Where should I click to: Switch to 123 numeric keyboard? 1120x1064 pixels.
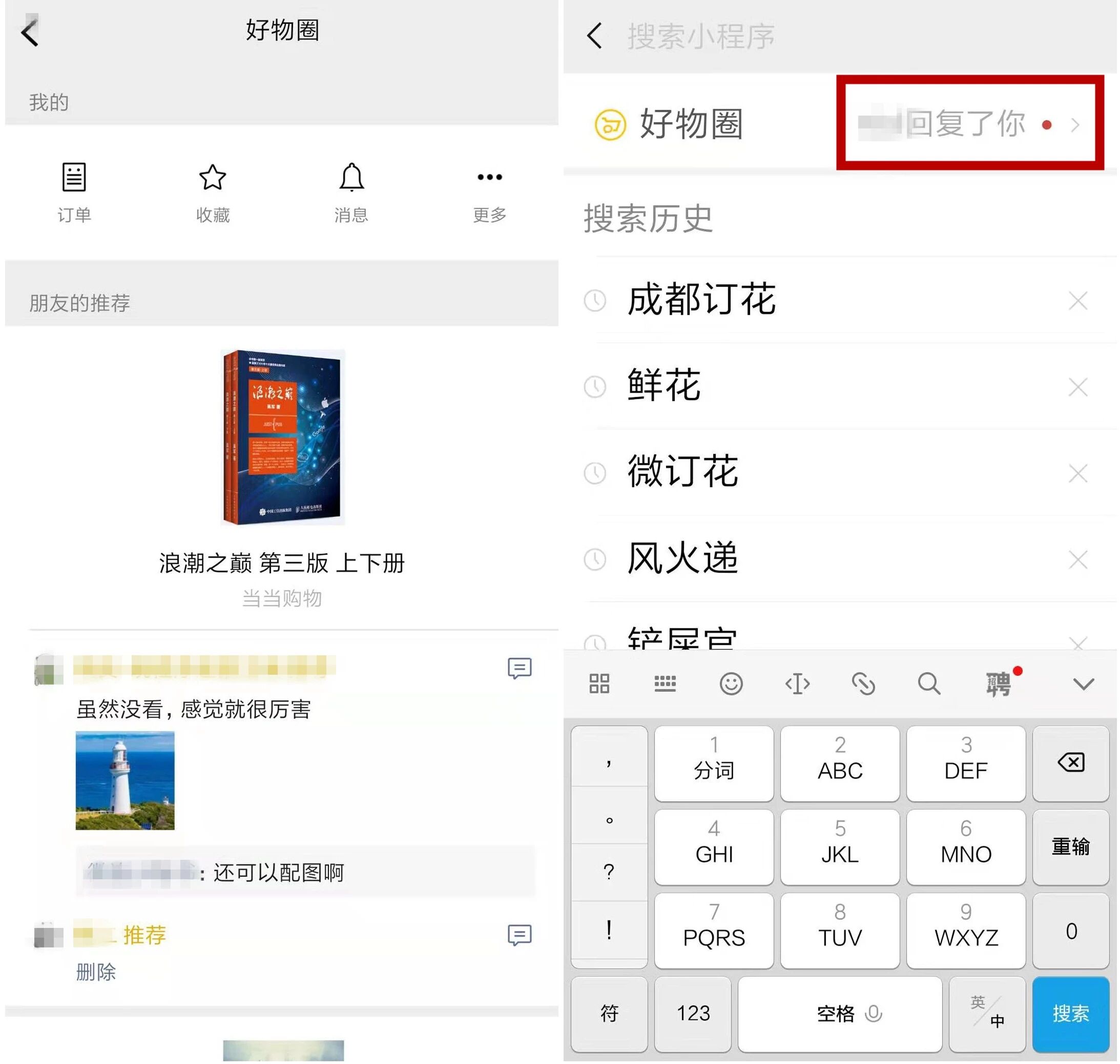tap(692, 1013)
